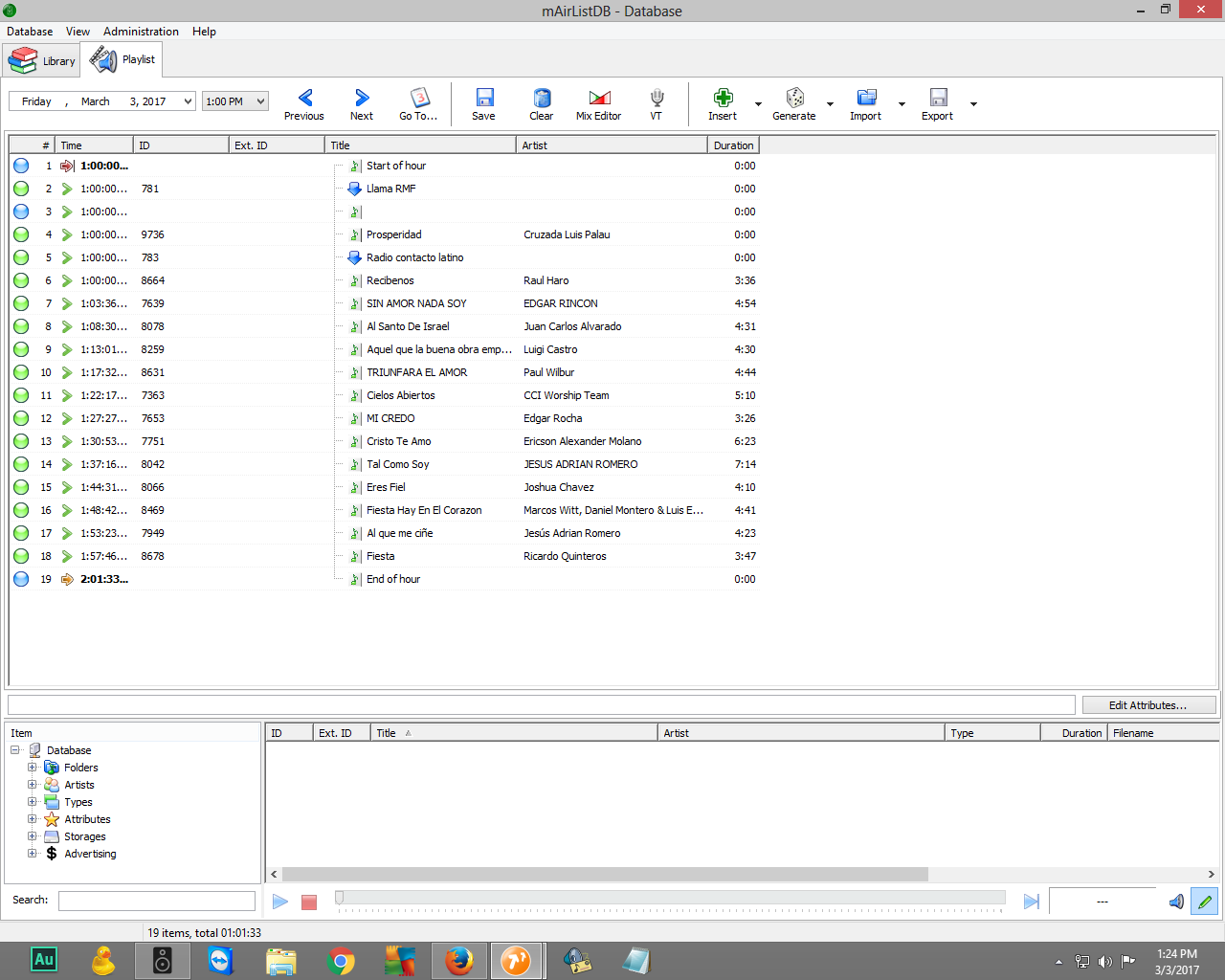
Task: Start playback in the preview player
Action: point(280,902)
